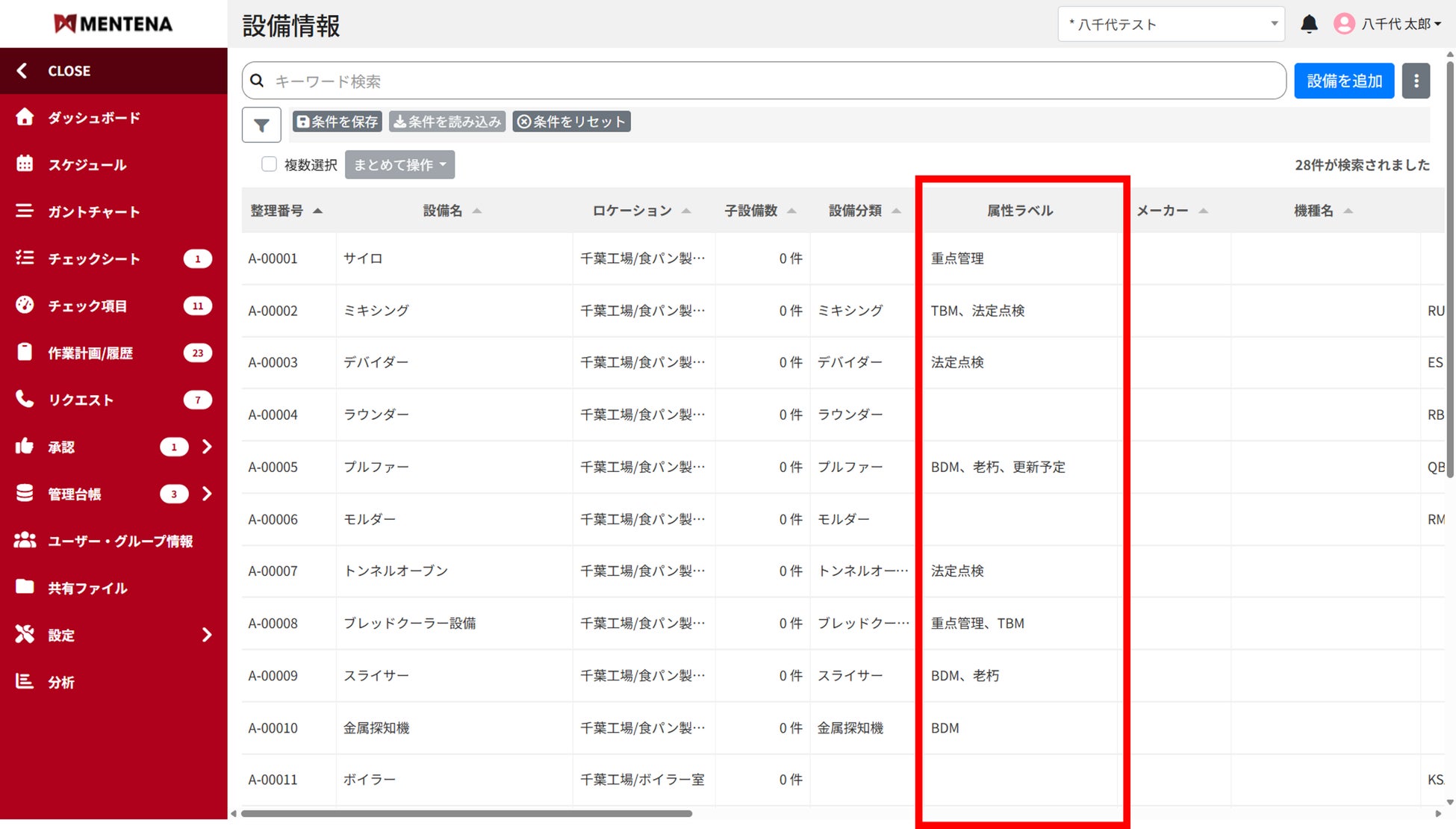Enable the 複数選択 checkbox

[x=269, y=164]
